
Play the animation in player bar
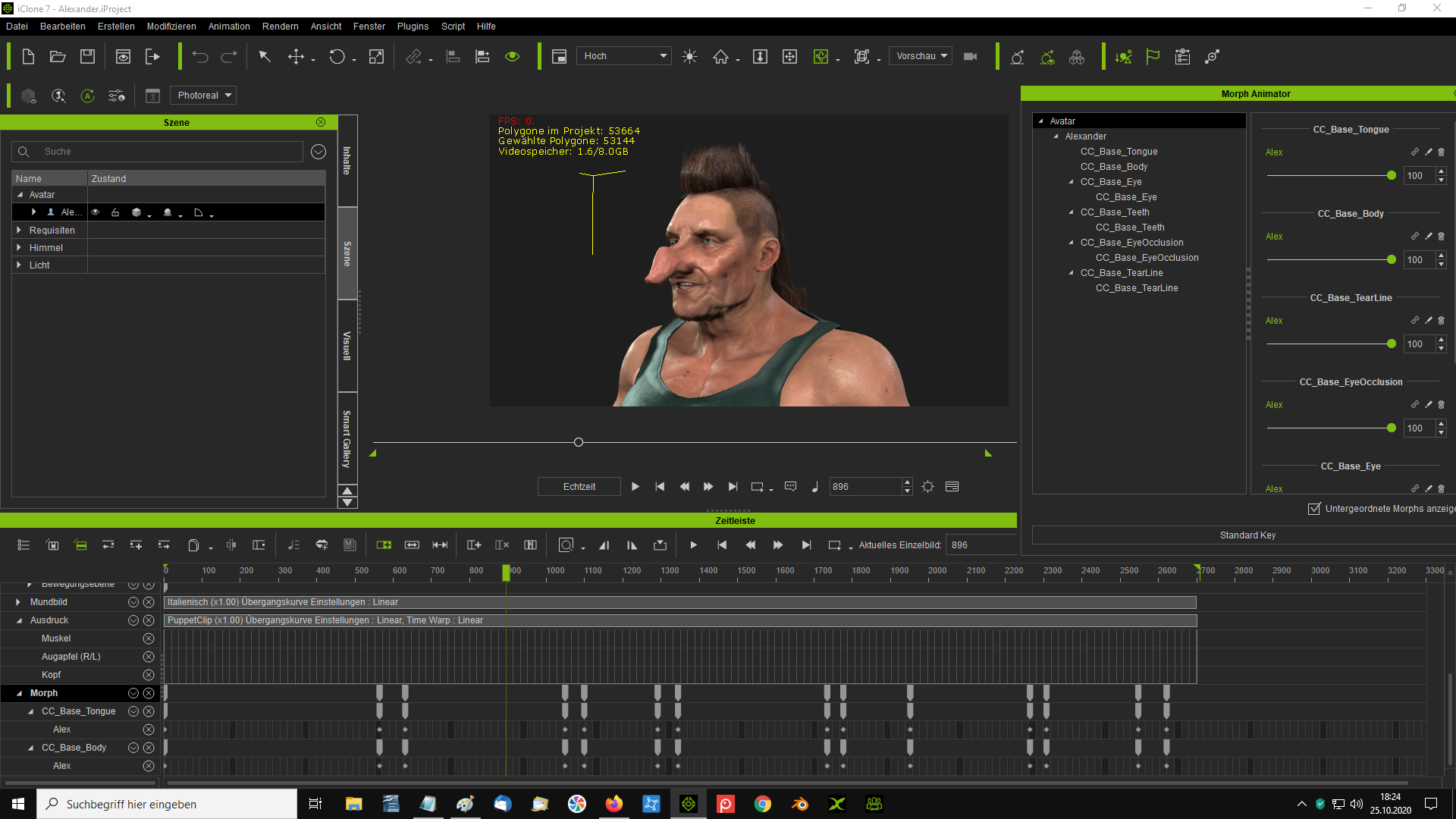tap(635, 487)
